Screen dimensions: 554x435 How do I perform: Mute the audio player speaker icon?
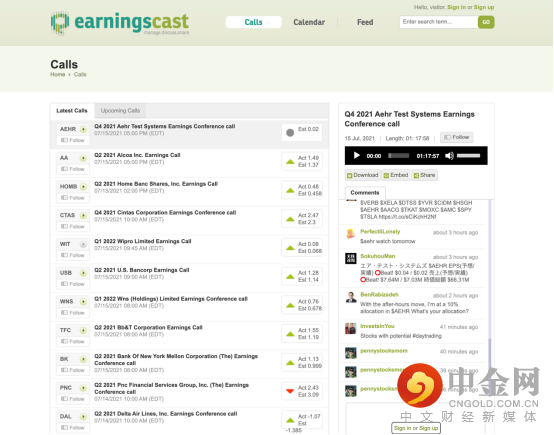(x=449, y=156)
